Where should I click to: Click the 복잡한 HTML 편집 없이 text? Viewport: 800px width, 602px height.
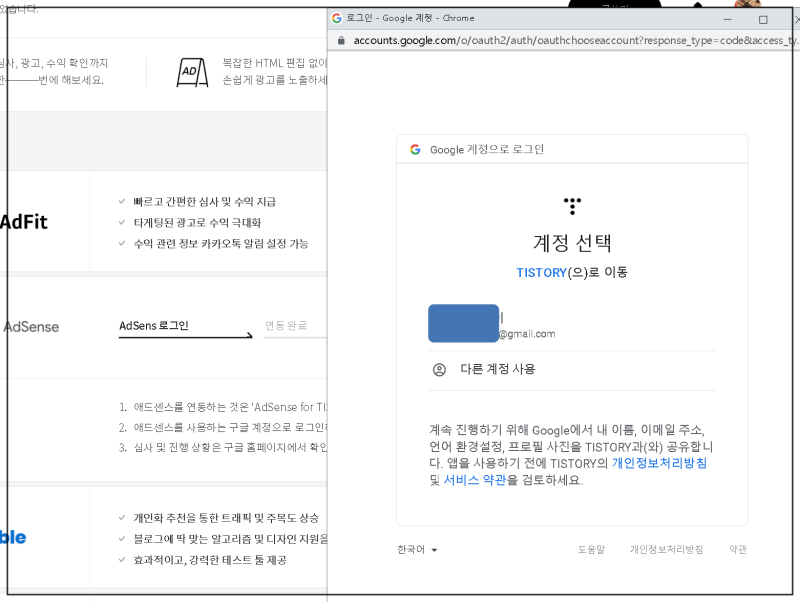tap(274, 63)
